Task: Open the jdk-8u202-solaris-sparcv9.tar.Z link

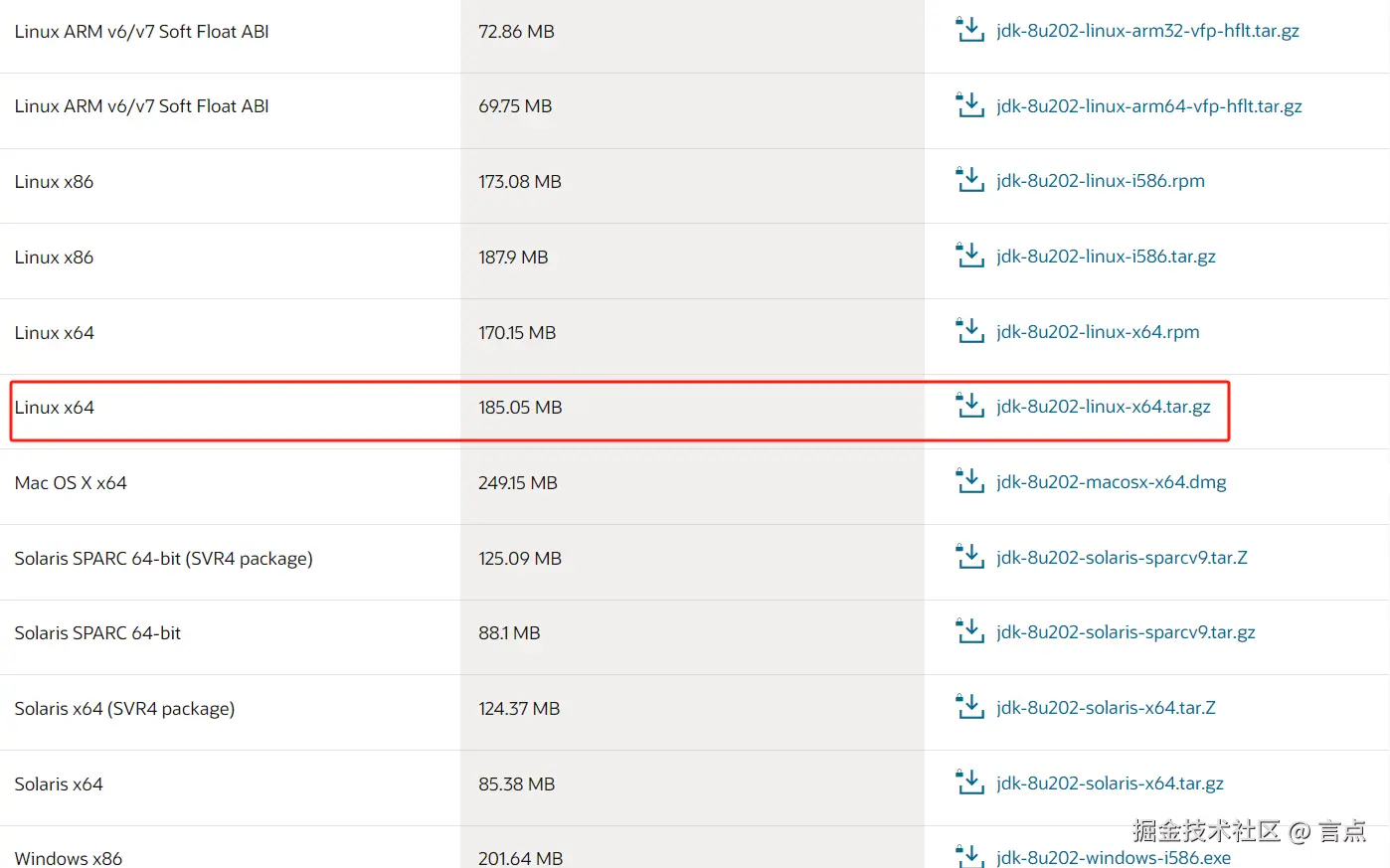Action: click(x=1122, y=558)
